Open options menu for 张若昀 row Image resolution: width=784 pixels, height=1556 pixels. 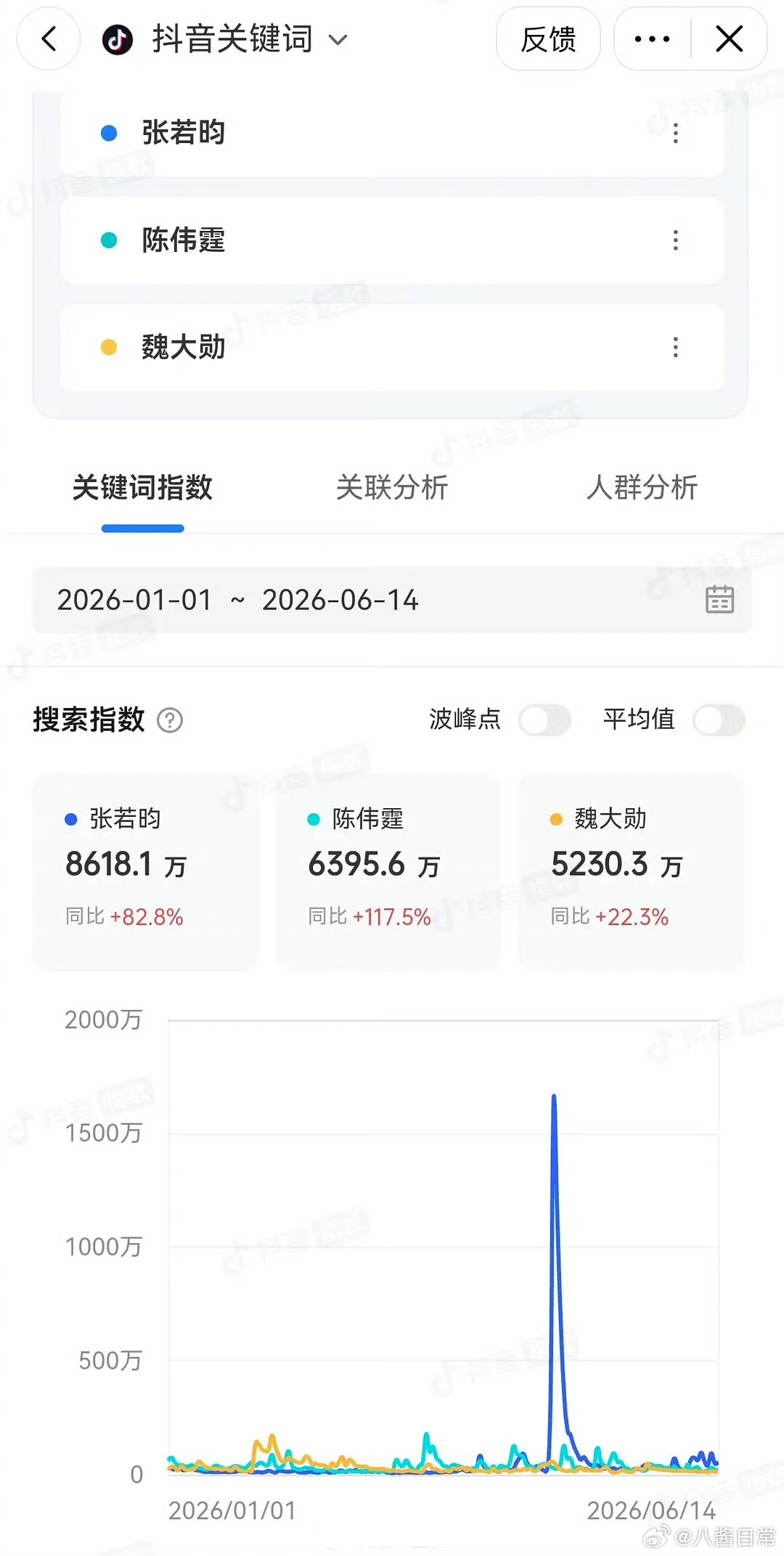click(676, 133)
